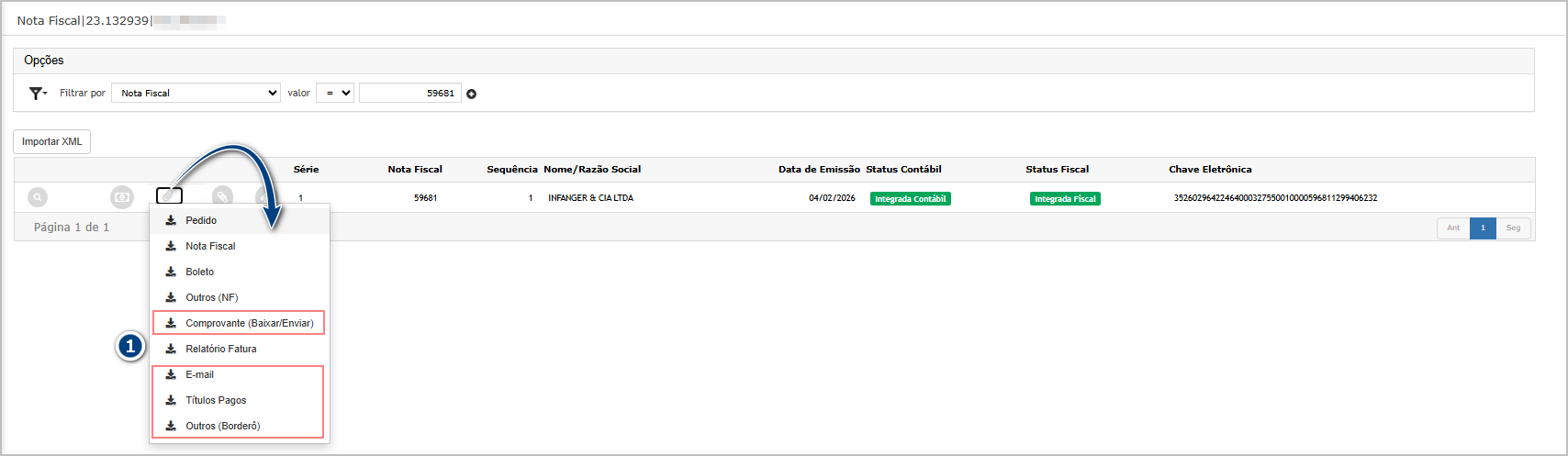Click the money bill icon in row

click(x=122, y=197)
